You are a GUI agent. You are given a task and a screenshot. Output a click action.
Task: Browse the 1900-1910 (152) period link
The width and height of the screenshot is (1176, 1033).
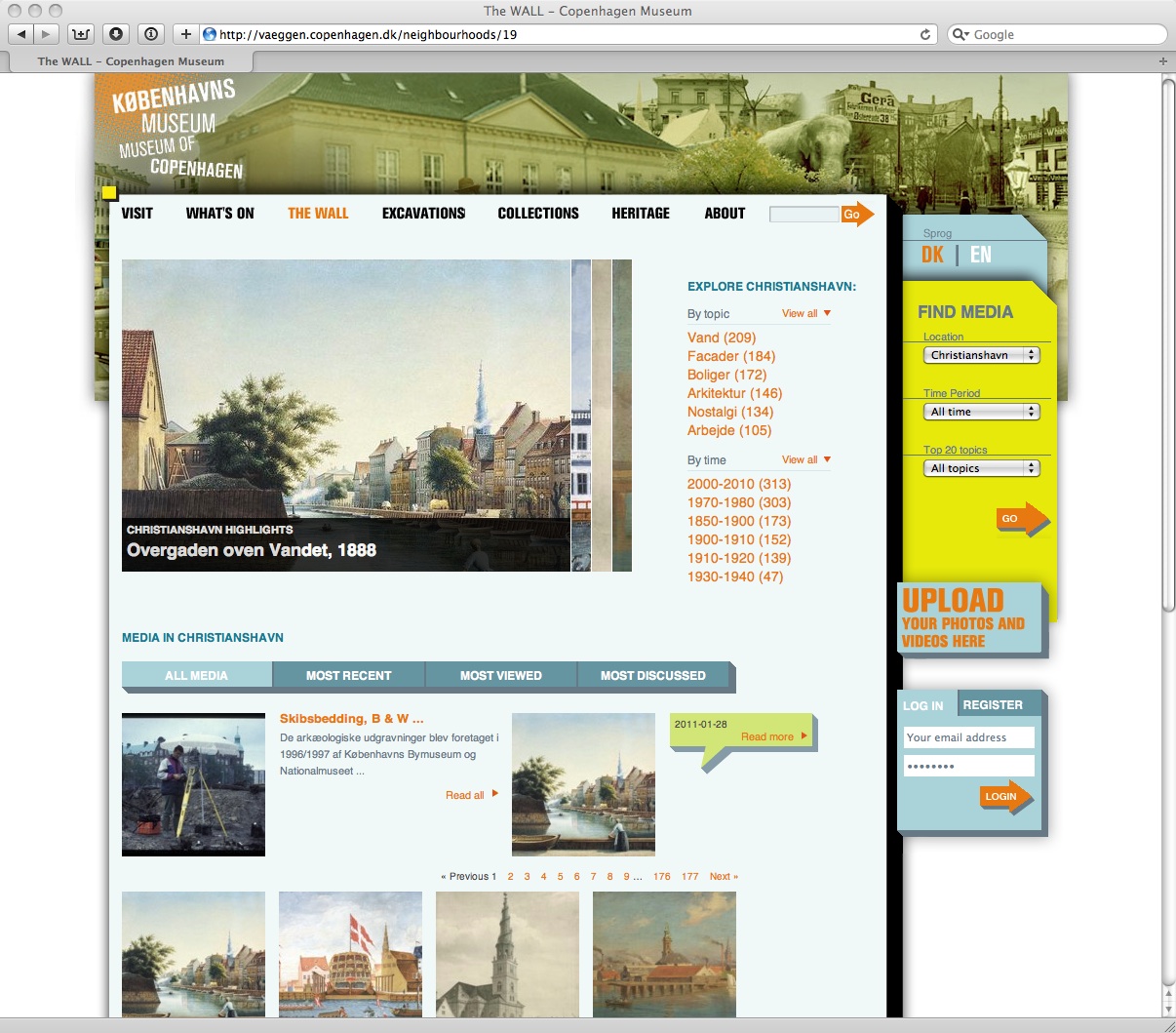[739, 539]
